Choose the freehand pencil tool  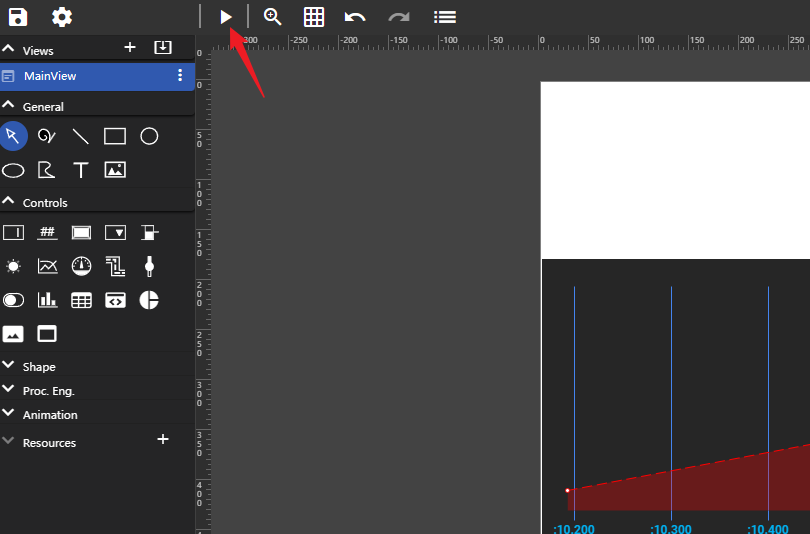click(46, 136)
